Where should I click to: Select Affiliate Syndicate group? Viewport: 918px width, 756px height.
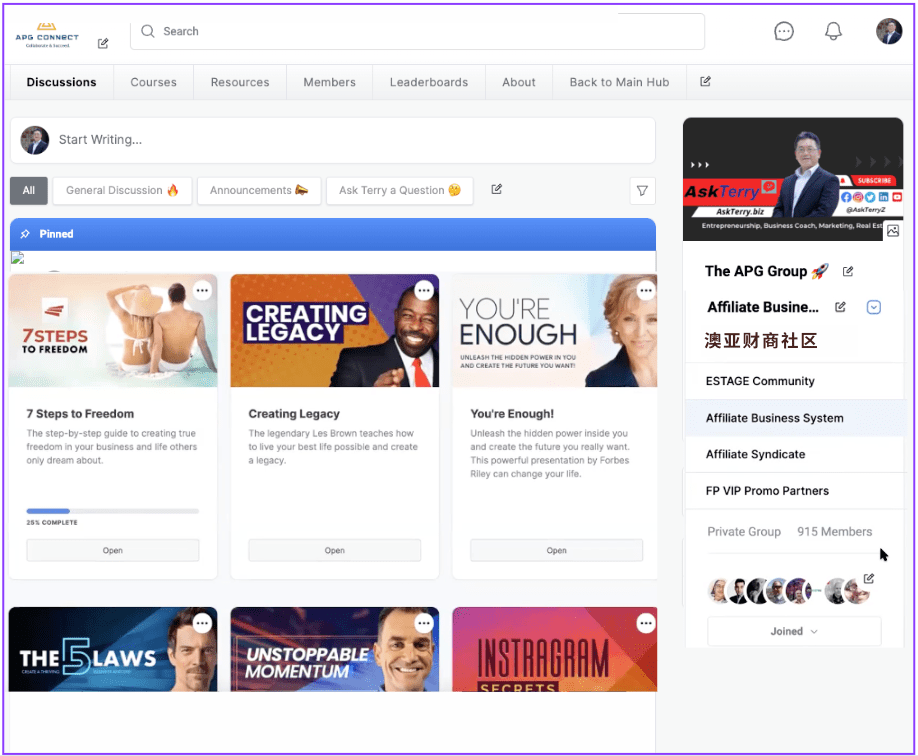(x=794, y=454)
